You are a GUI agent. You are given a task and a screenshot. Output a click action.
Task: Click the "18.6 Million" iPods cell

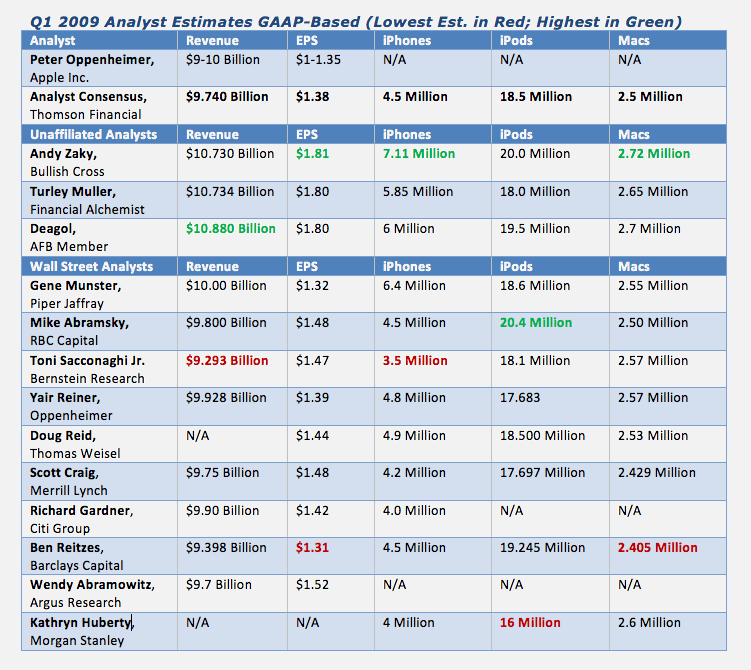[535, 286]
